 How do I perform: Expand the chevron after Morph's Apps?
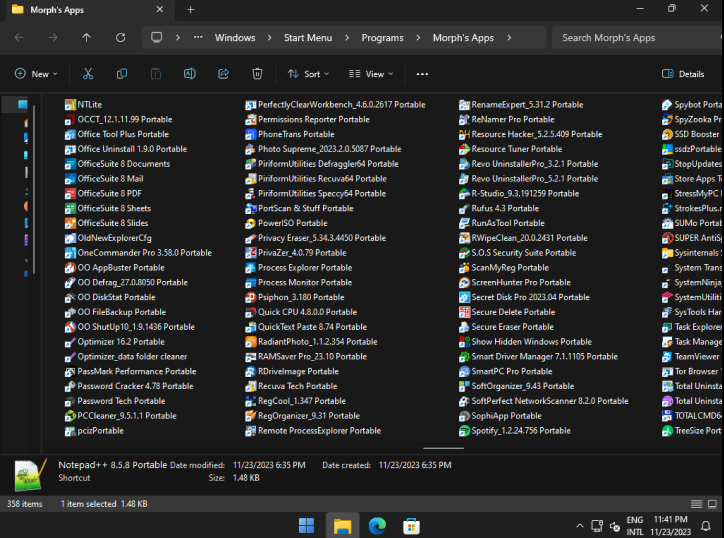pyautogui.click(x=509, y=38)
